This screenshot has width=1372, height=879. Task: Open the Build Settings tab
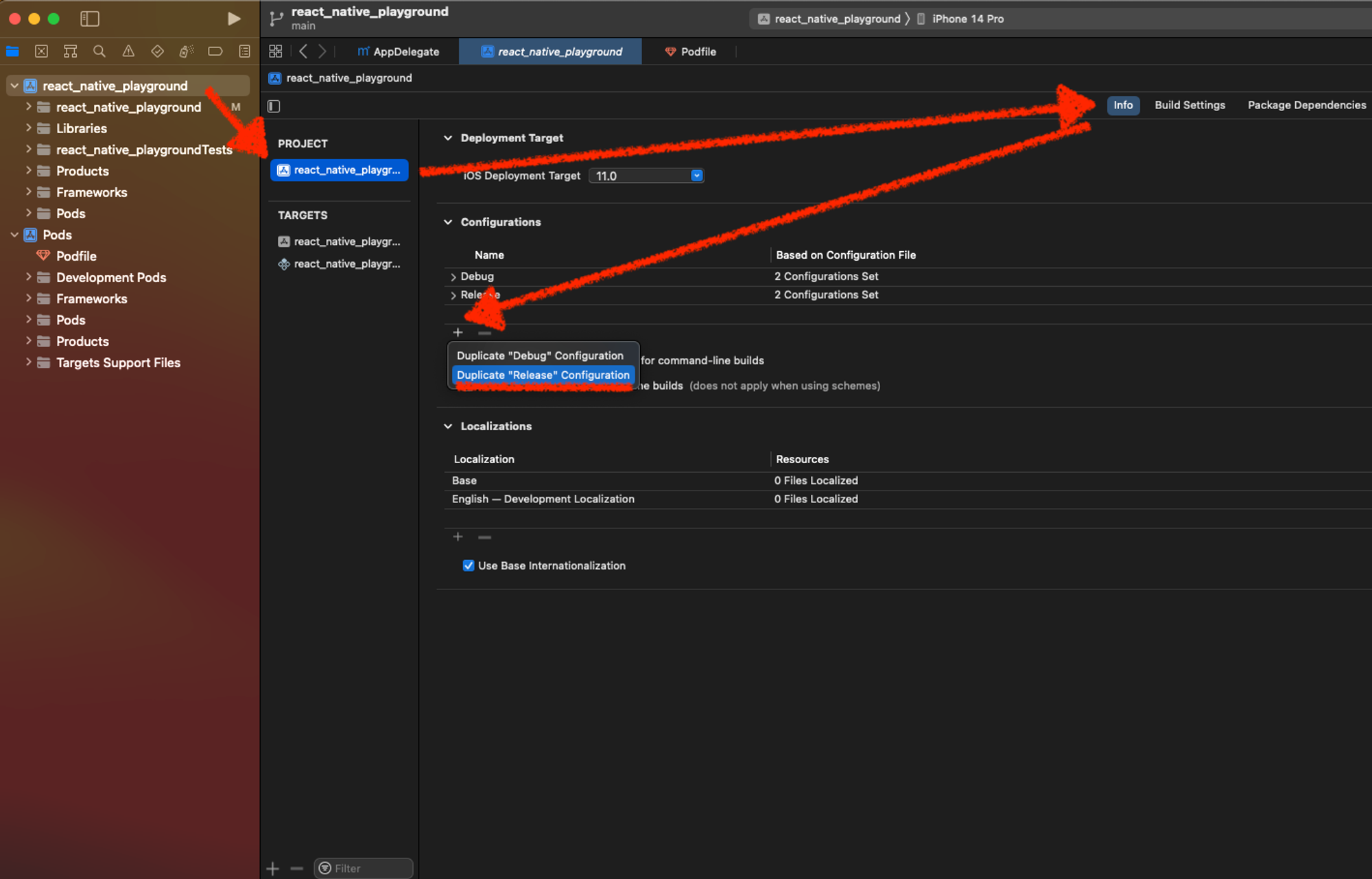pyautogui.click(x=1190, y=105)
